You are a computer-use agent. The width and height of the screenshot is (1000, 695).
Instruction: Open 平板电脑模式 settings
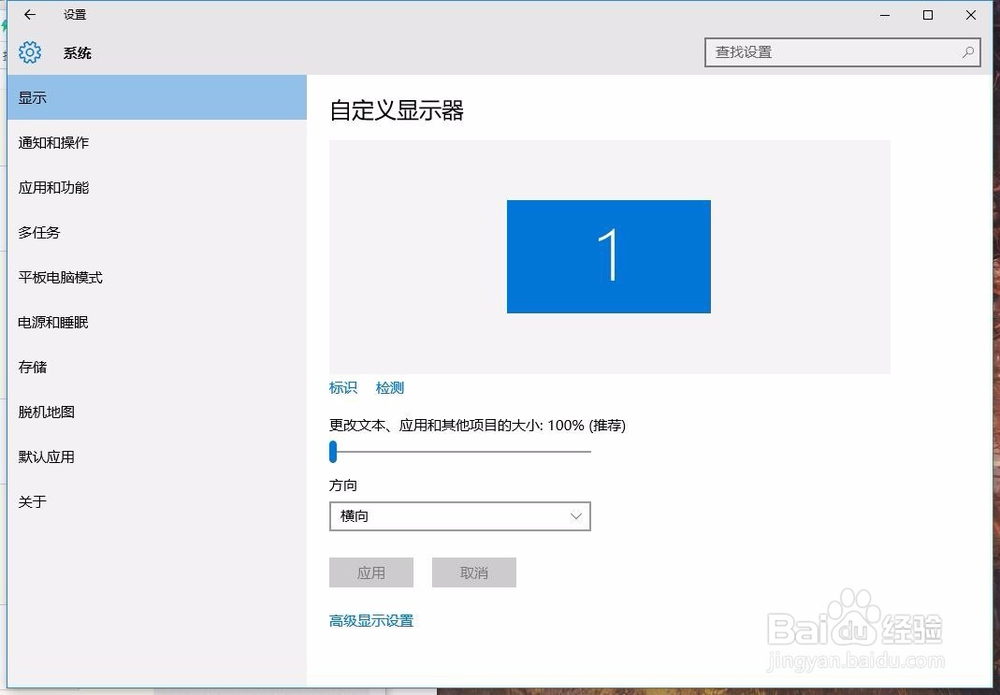157,277
